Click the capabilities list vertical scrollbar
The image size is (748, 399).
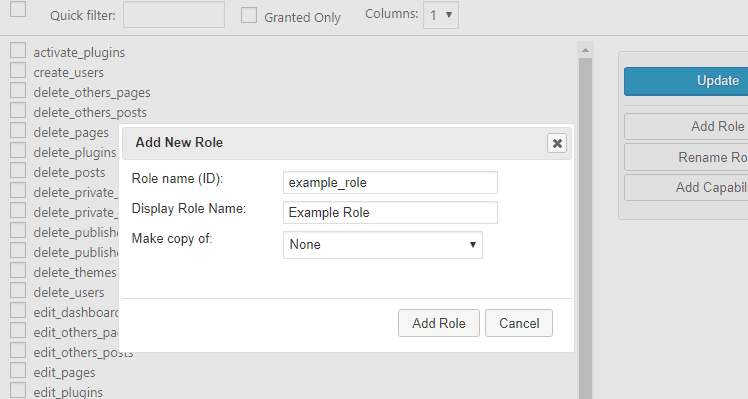585,228
